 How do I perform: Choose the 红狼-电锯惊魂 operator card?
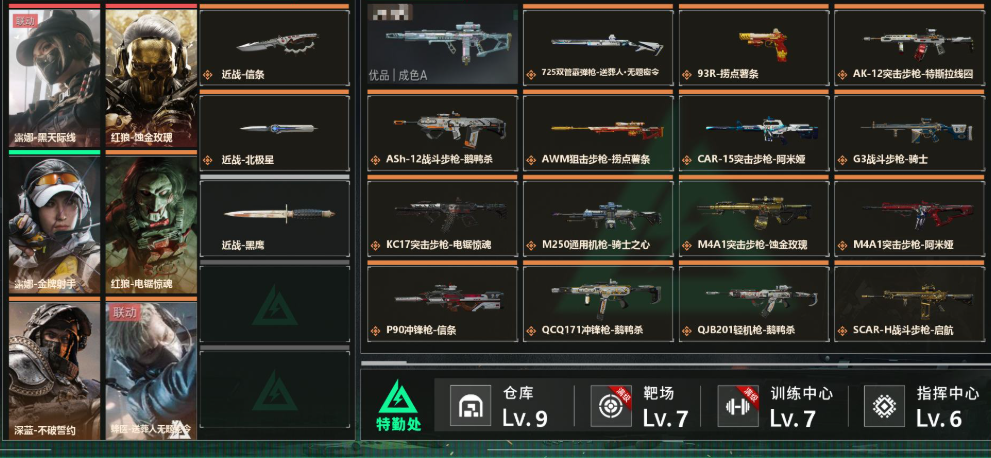[x=151, y=224]
